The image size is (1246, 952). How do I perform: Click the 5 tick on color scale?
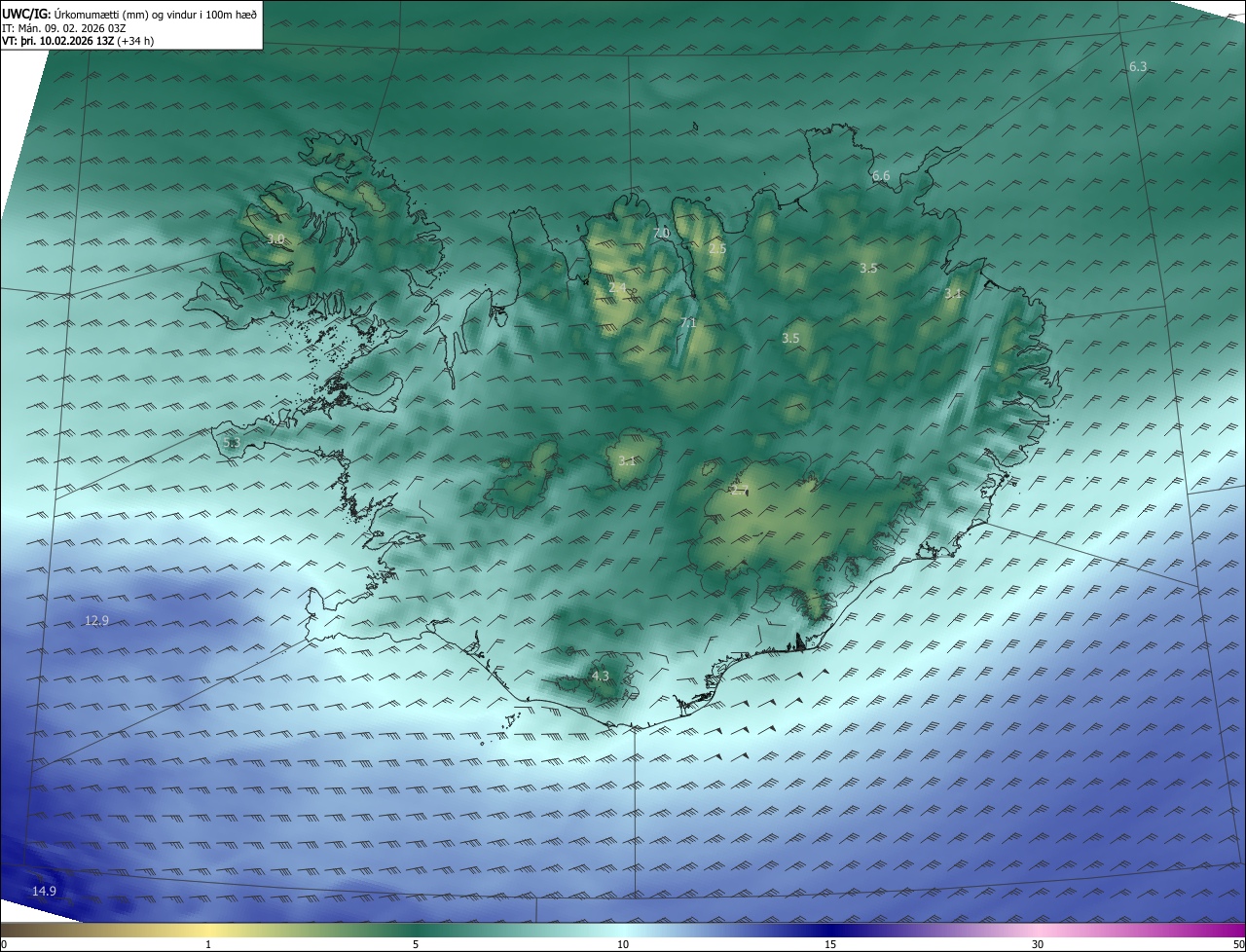pos(416,944)
